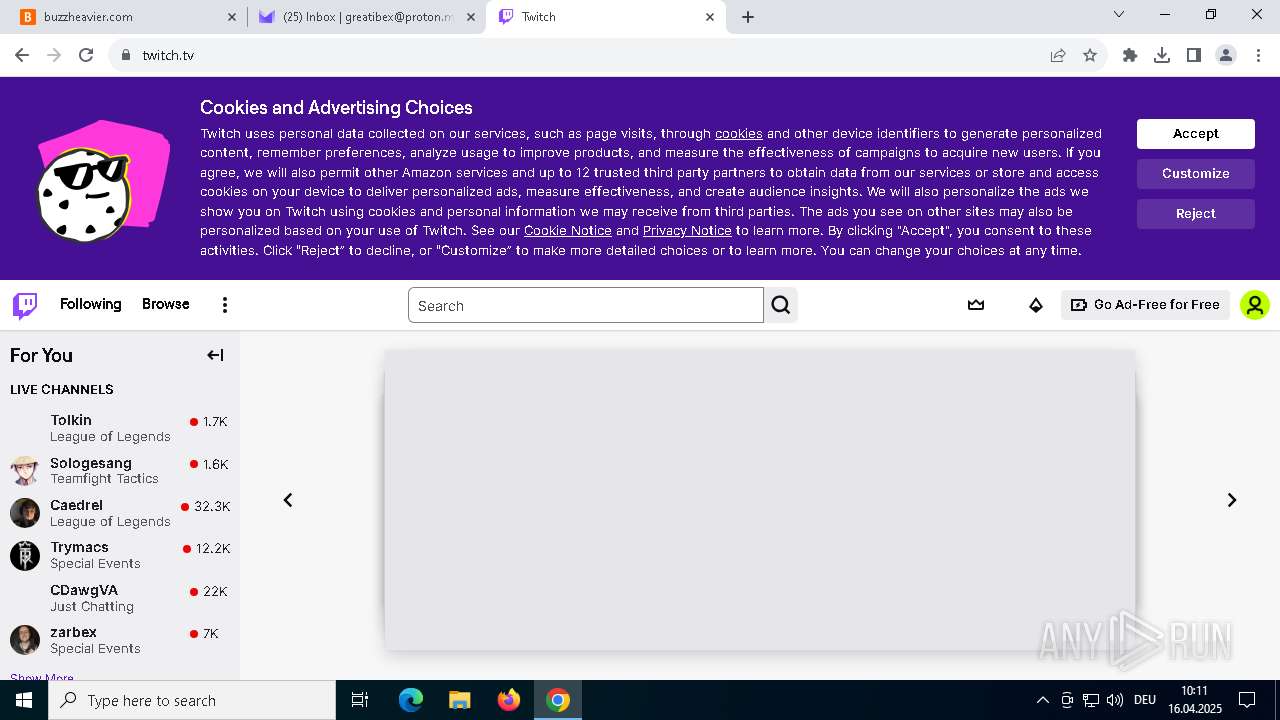Customize cookie choices
This screenshot has width=1280, height=720.
click(x=1196, y=174)
